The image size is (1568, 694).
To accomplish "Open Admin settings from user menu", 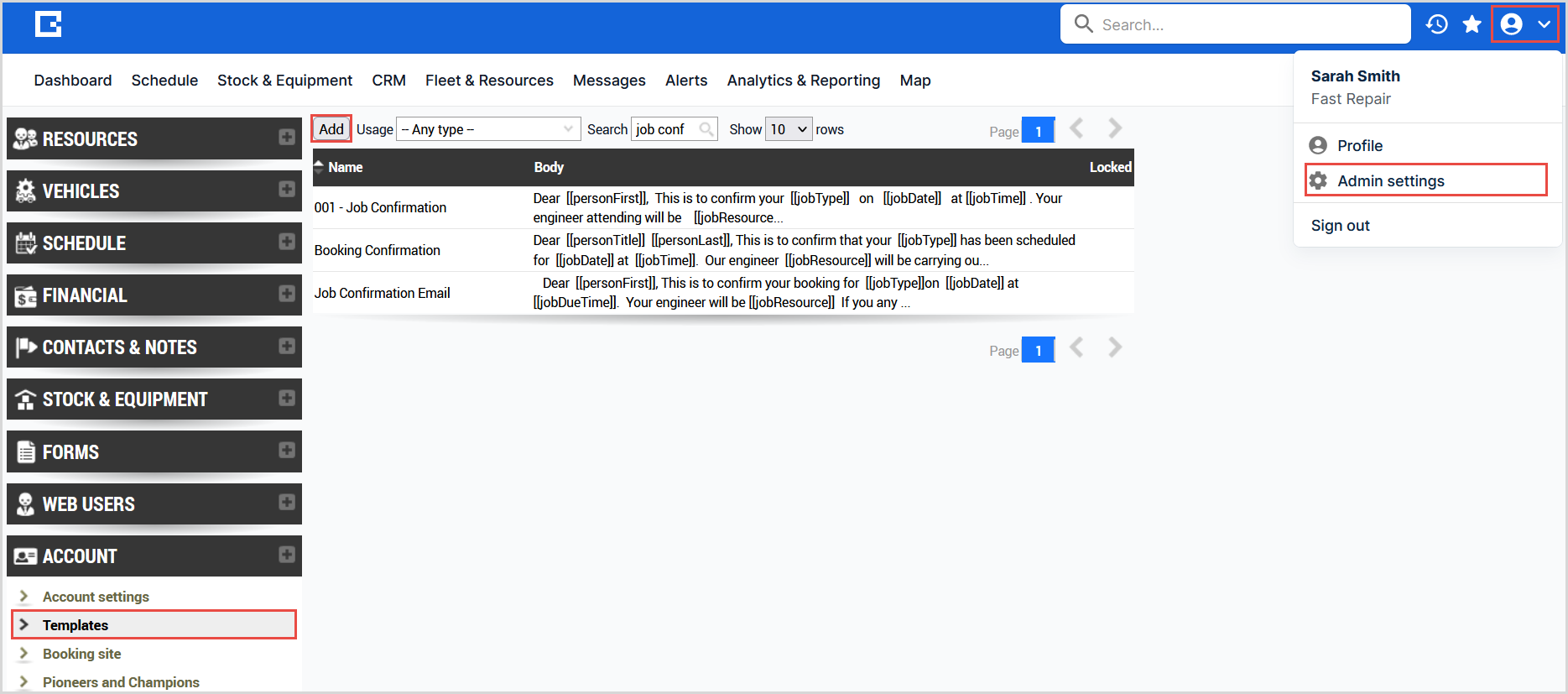I will [1390, 180].
